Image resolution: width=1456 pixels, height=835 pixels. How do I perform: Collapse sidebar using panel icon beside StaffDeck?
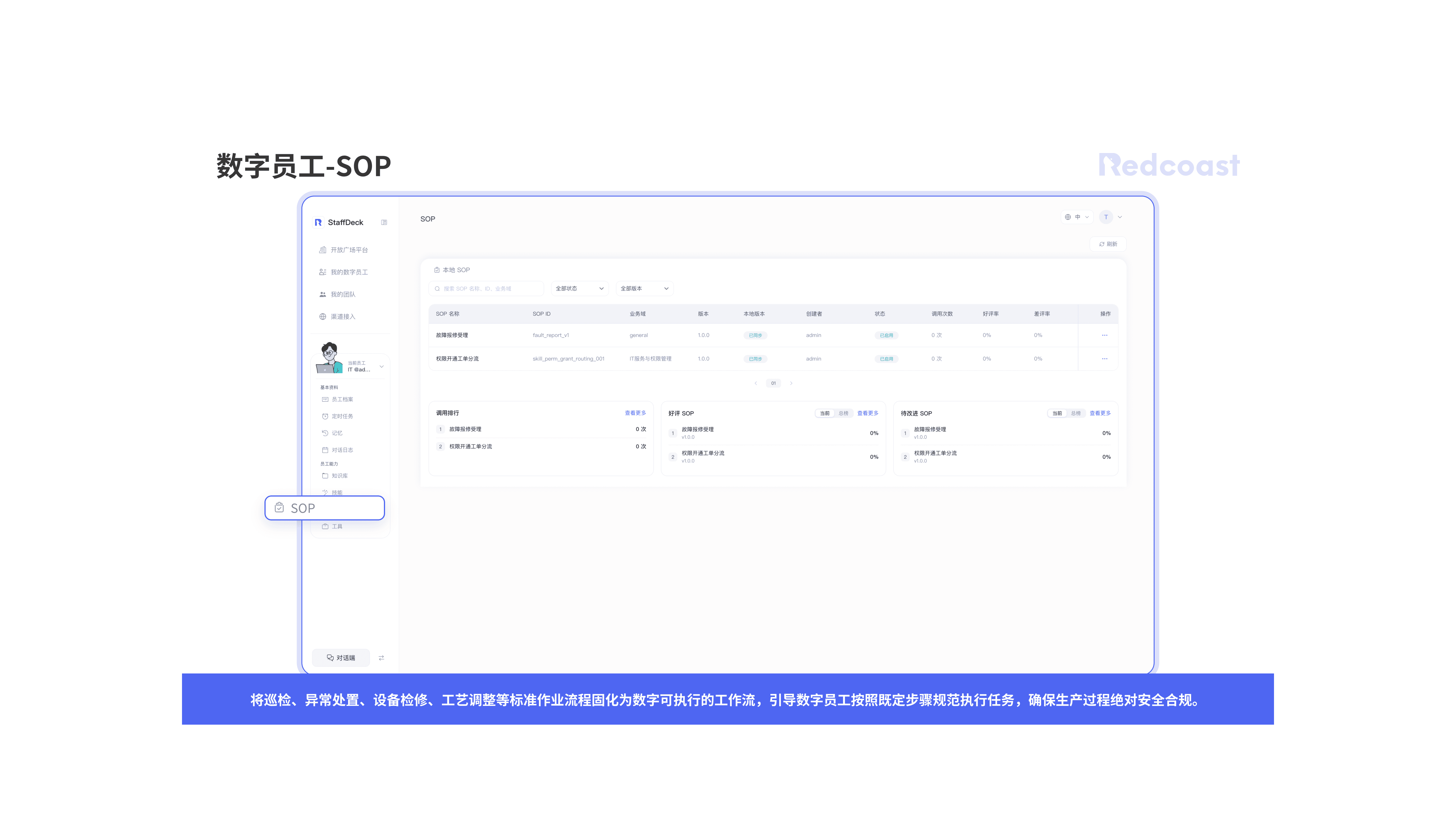click(x=384, y=222)
